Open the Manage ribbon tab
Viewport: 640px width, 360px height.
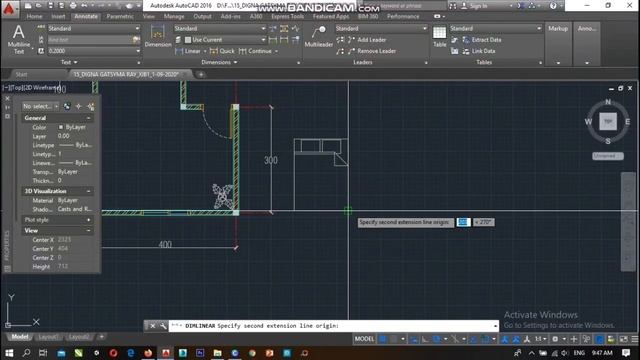(x=174, y=16)
